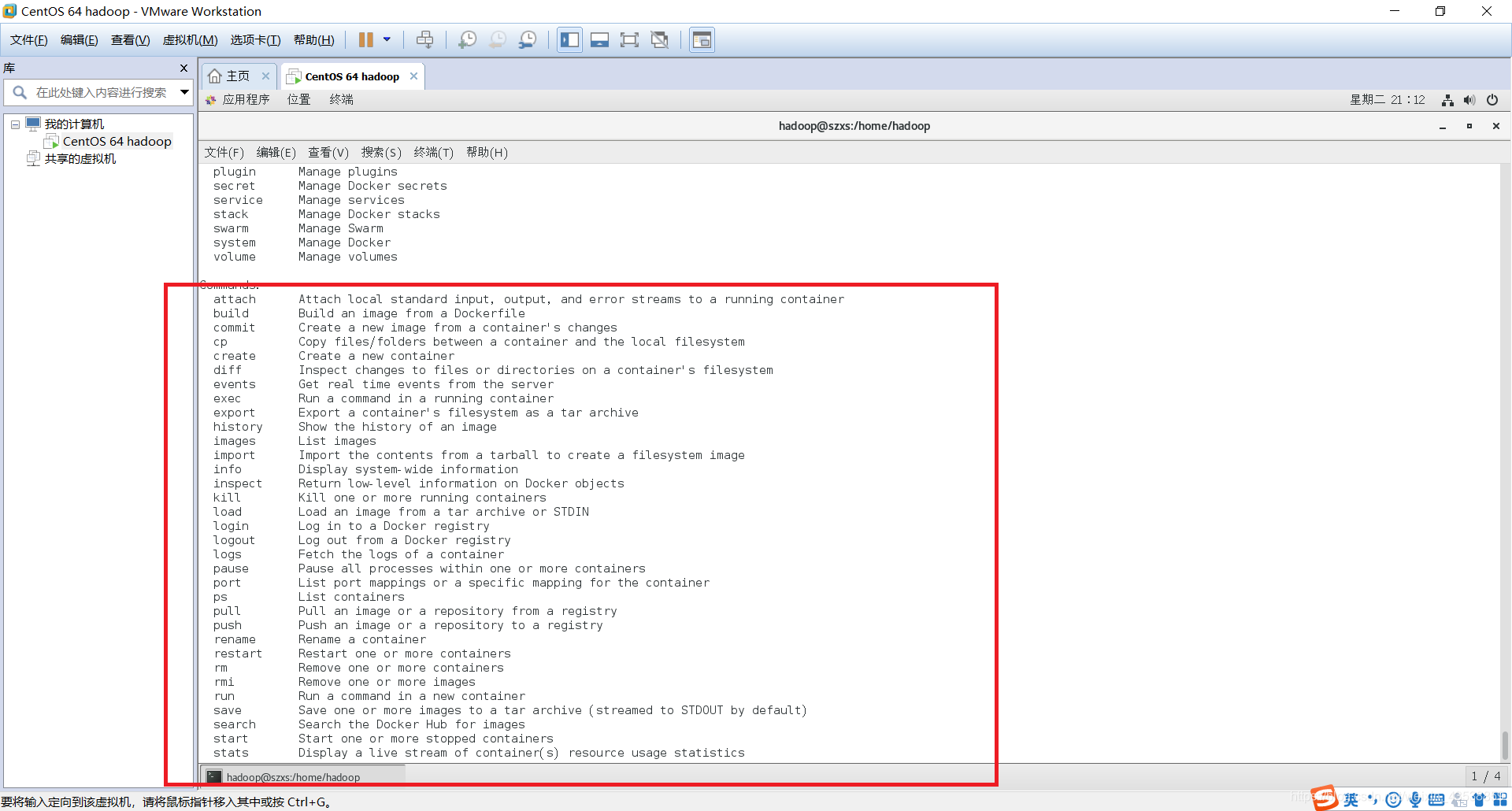Open terminal 编辑(E) menu
Viewport: 1512px width, 811px height.
tap(276, 153)
